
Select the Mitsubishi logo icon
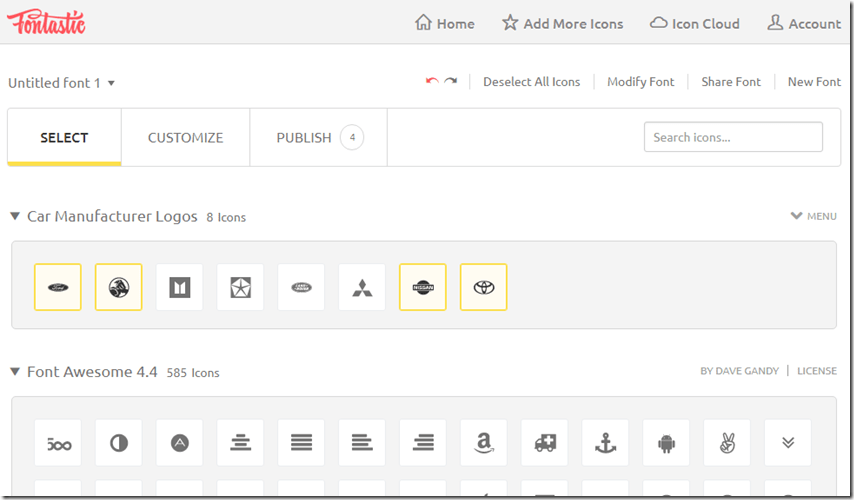click(362, 288)
